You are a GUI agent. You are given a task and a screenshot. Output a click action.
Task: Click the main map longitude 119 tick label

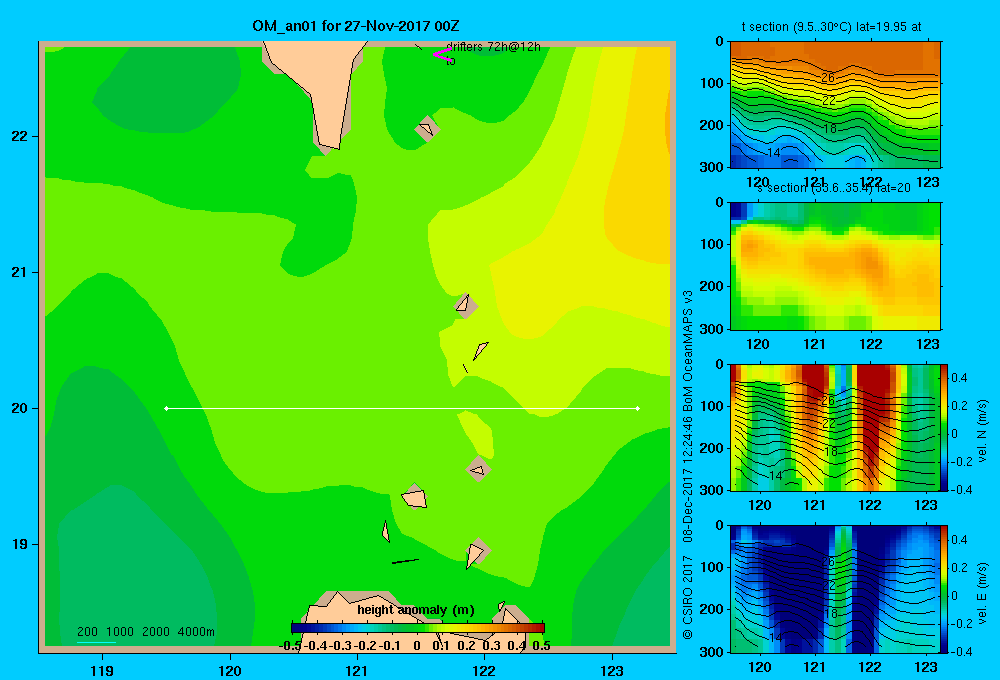[102, 670]
